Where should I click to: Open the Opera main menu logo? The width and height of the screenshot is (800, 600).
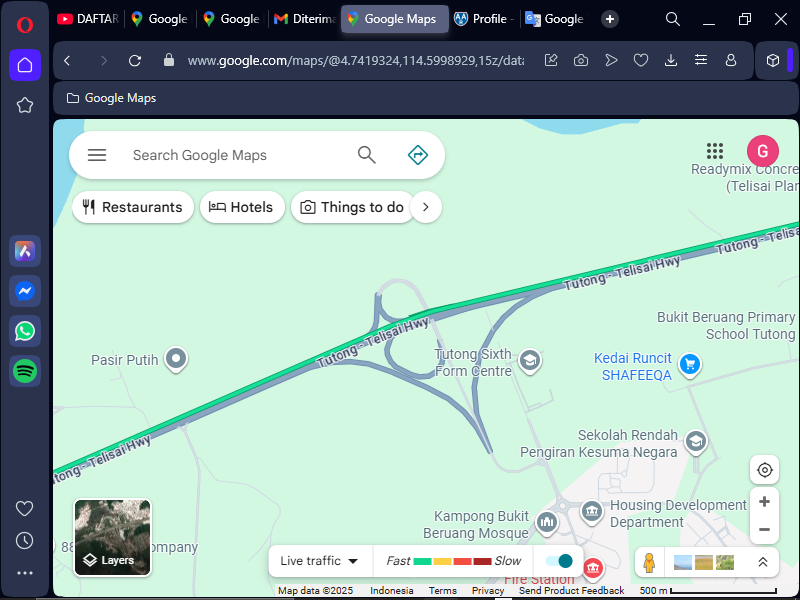(x=24, y=24)
